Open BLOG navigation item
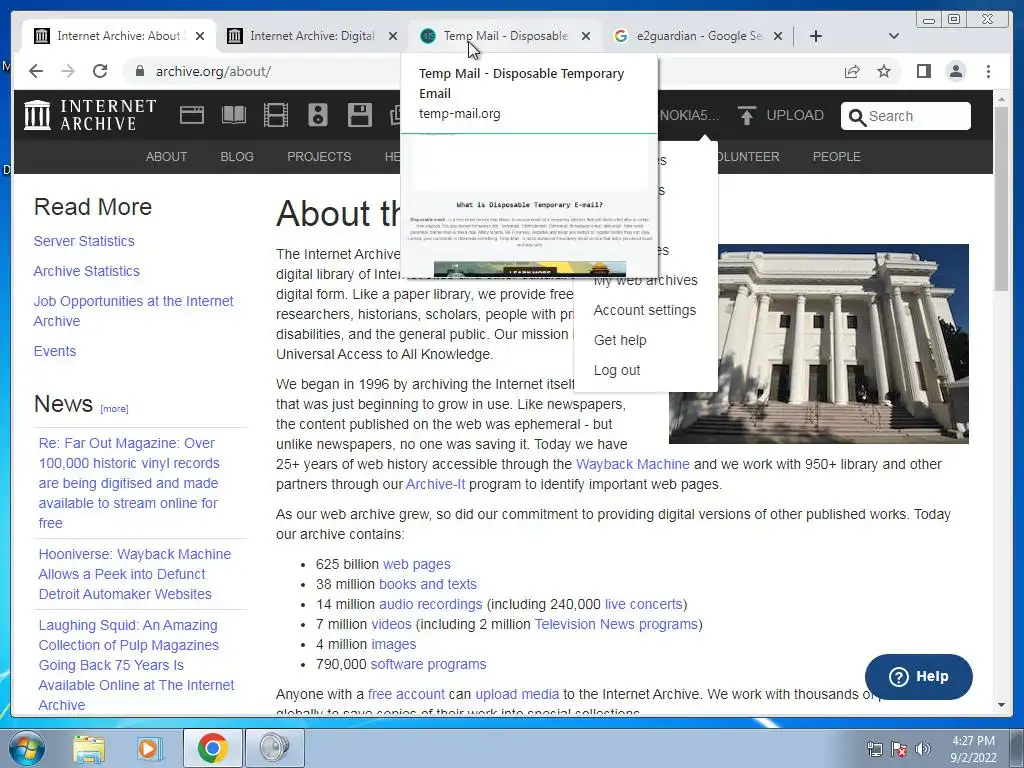Image resolution: width=1024 pixels, height=768 pixels. click(237, 157)
